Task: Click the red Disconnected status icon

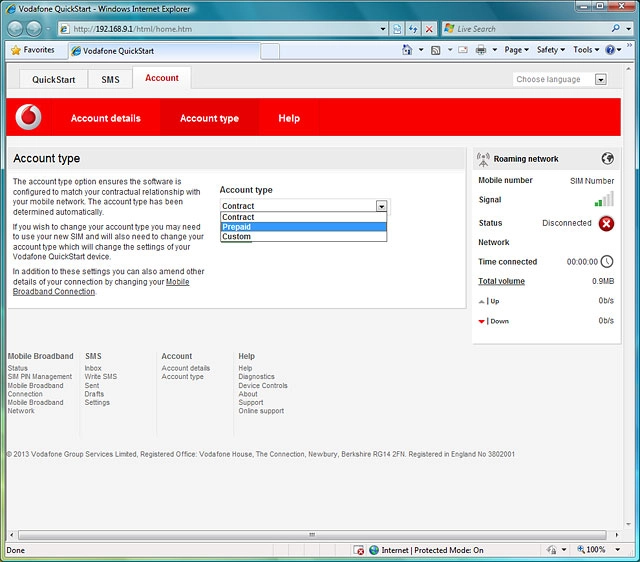Action: click(x=606, y=223)
